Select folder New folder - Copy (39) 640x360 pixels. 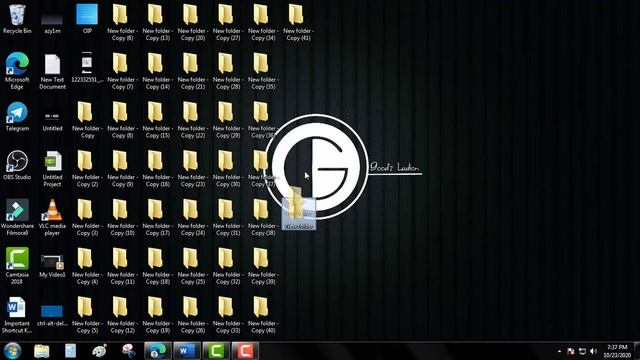tap(263, 266)
